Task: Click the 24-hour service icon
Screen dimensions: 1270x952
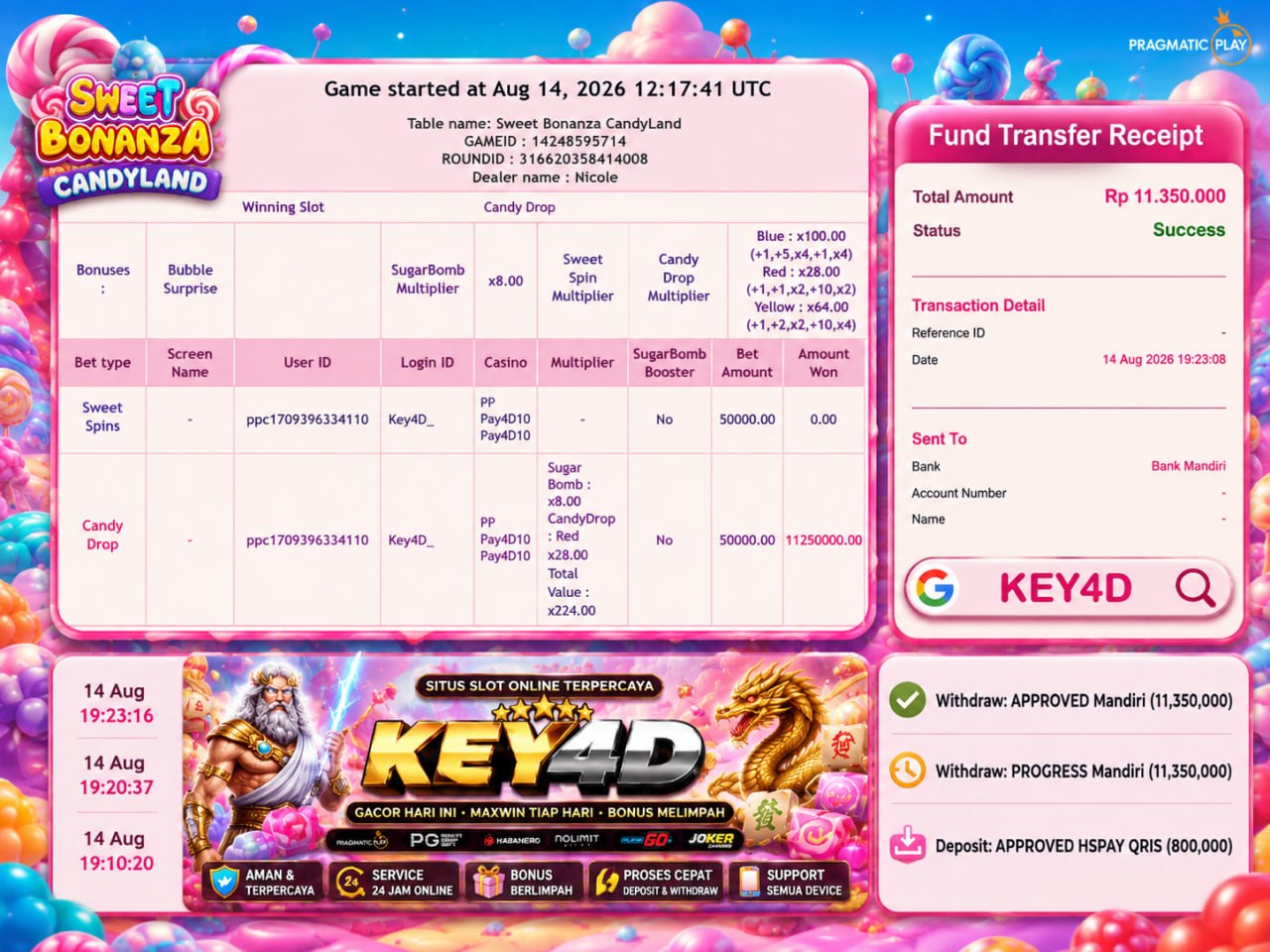Action: click(x=350, y=882)
